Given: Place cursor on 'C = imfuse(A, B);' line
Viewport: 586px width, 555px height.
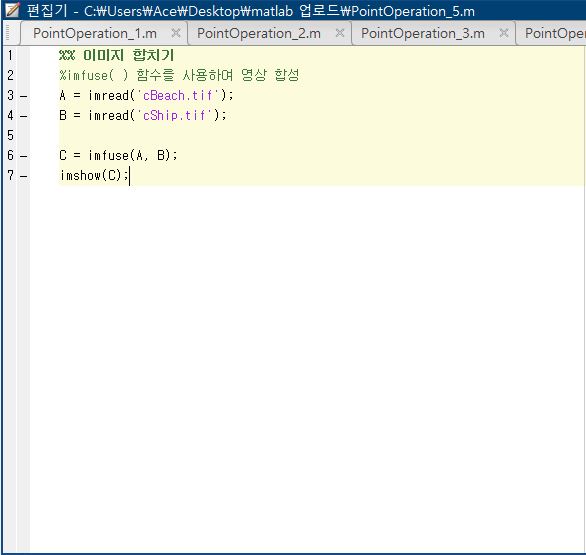Looking at the screenshot, I should 118,155.
